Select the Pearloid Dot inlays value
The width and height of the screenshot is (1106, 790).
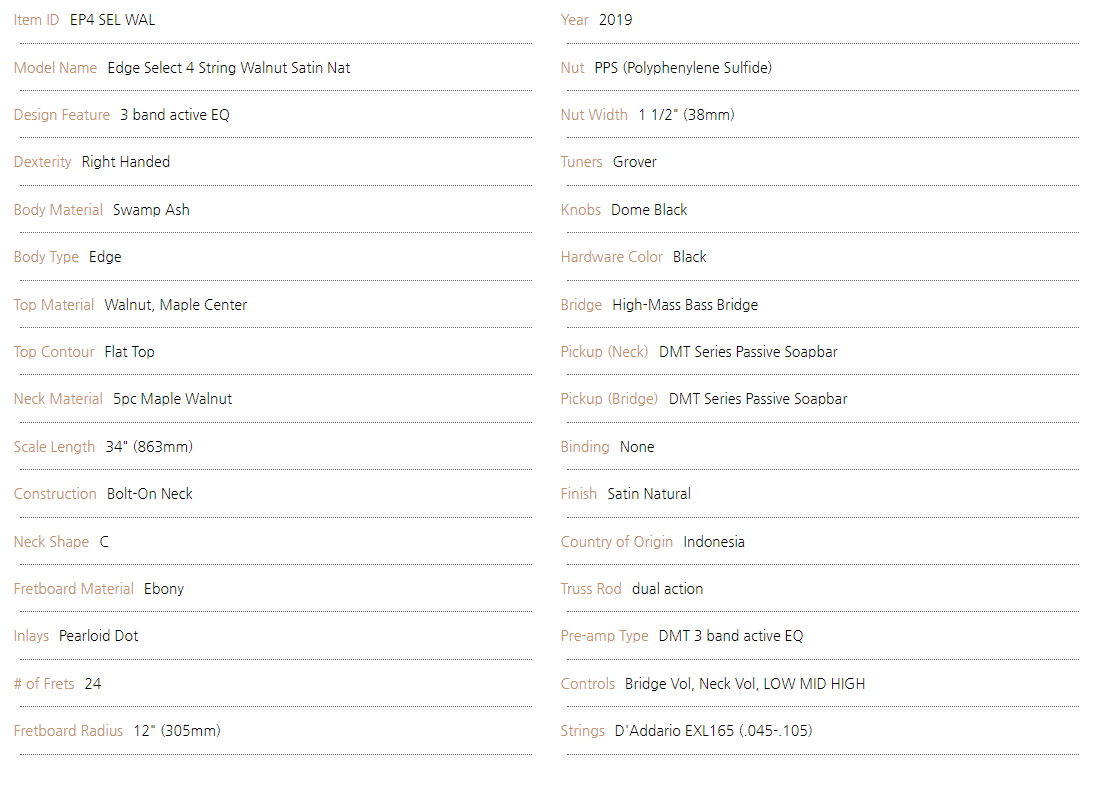pyautogui.click(x=99, y=636)
